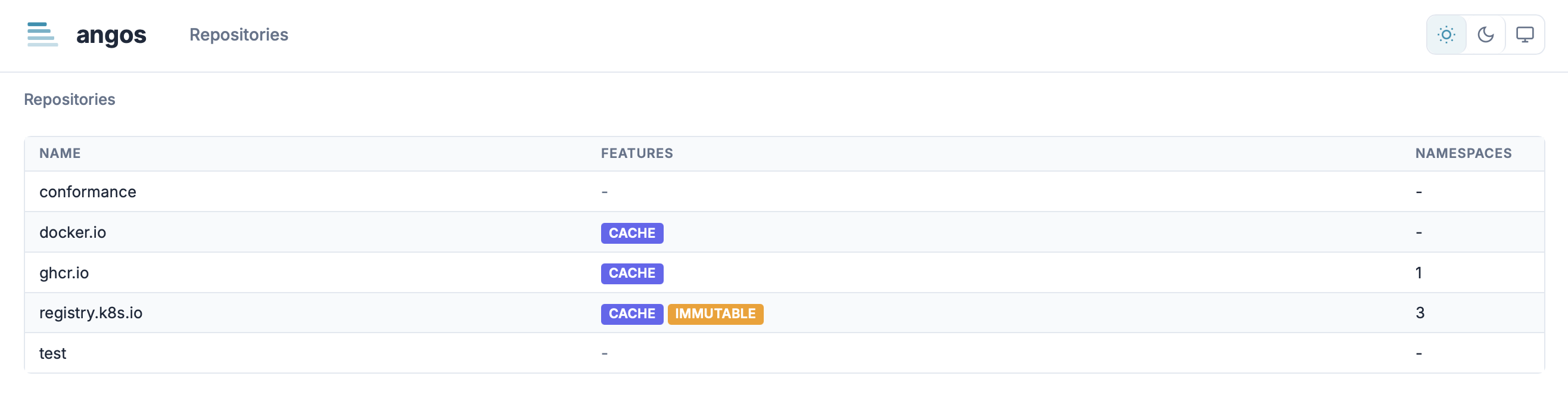Expand the ghcr.io repository entry
Viewport: 1568px width, 416px height.
tap(64, 273)
